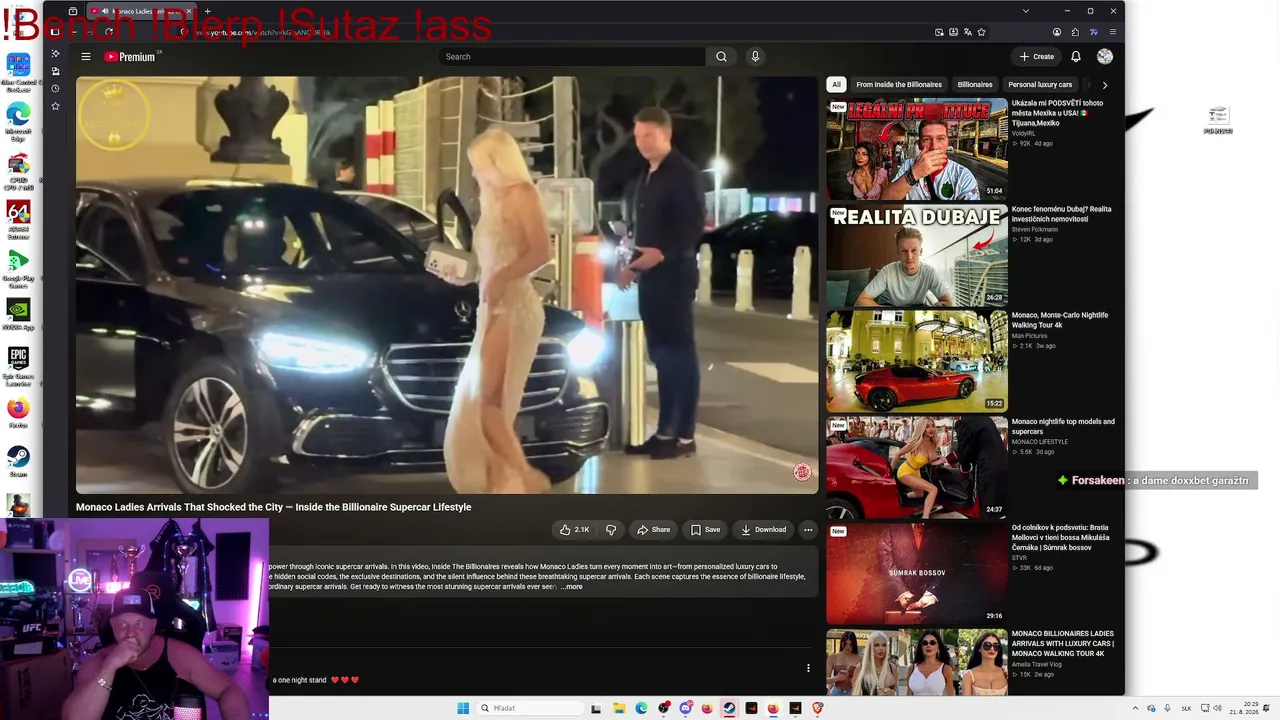Select the From Inside the Billionaires chip
Viewport: 1280px width, 720px height.
pos(899,85)
